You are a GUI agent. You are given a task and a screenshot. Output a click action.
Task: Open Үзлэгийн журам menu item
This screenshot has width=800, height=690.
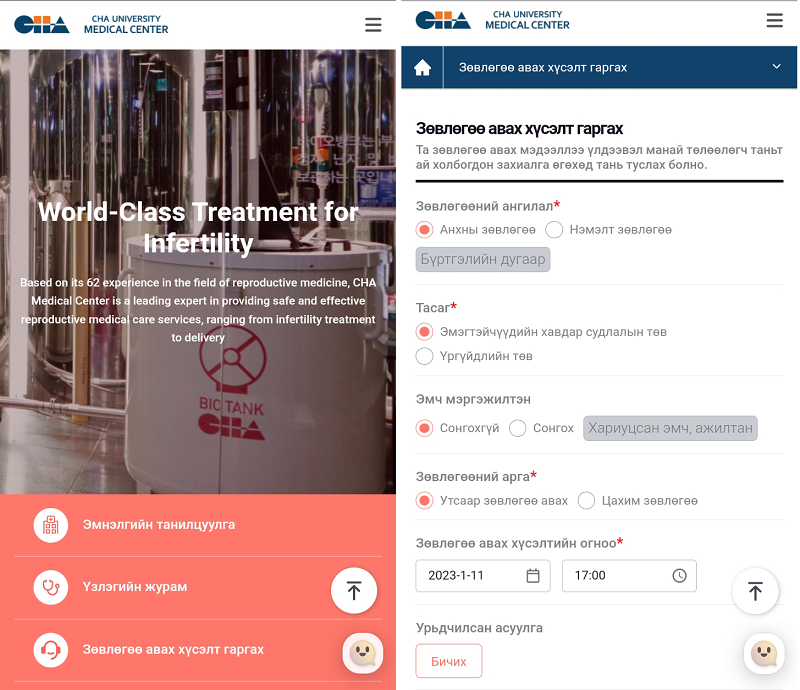(x=134, y=587)
